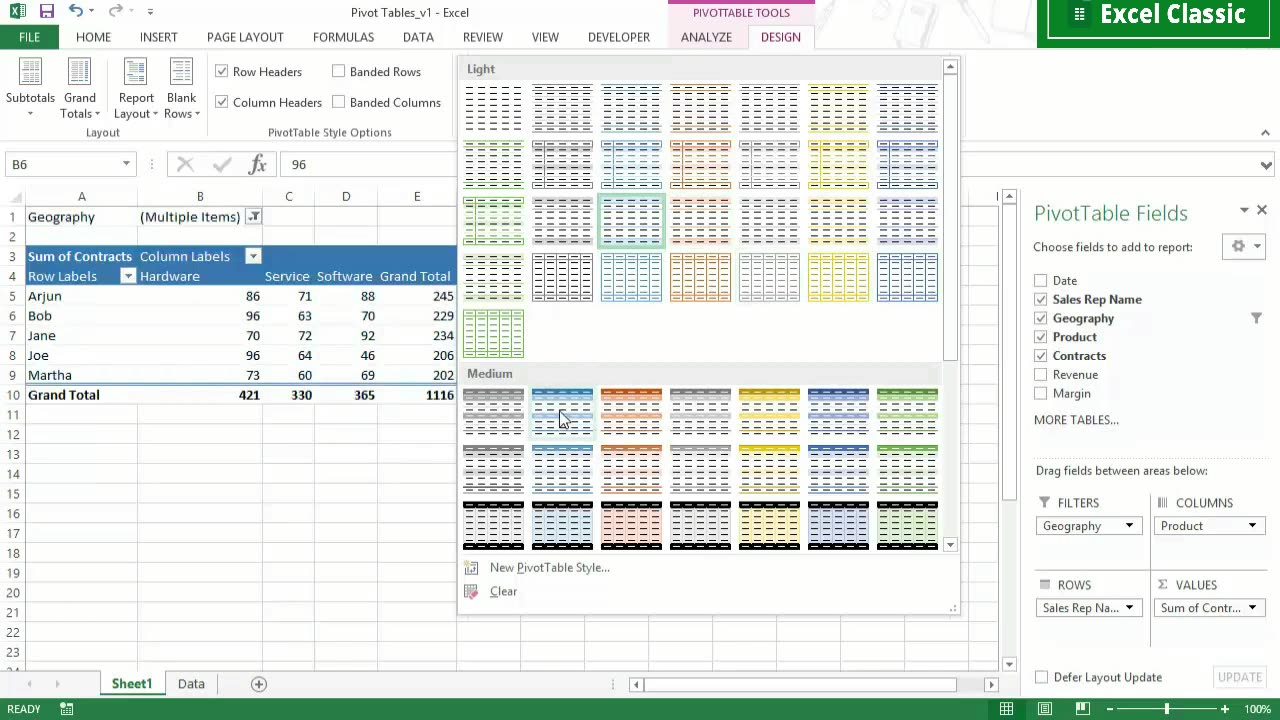The height and width of the screenshot is (720, 1280).
Task: Click the Save icon in quick access toolbar
Action: pyautogui.click(x=47, y=12)
